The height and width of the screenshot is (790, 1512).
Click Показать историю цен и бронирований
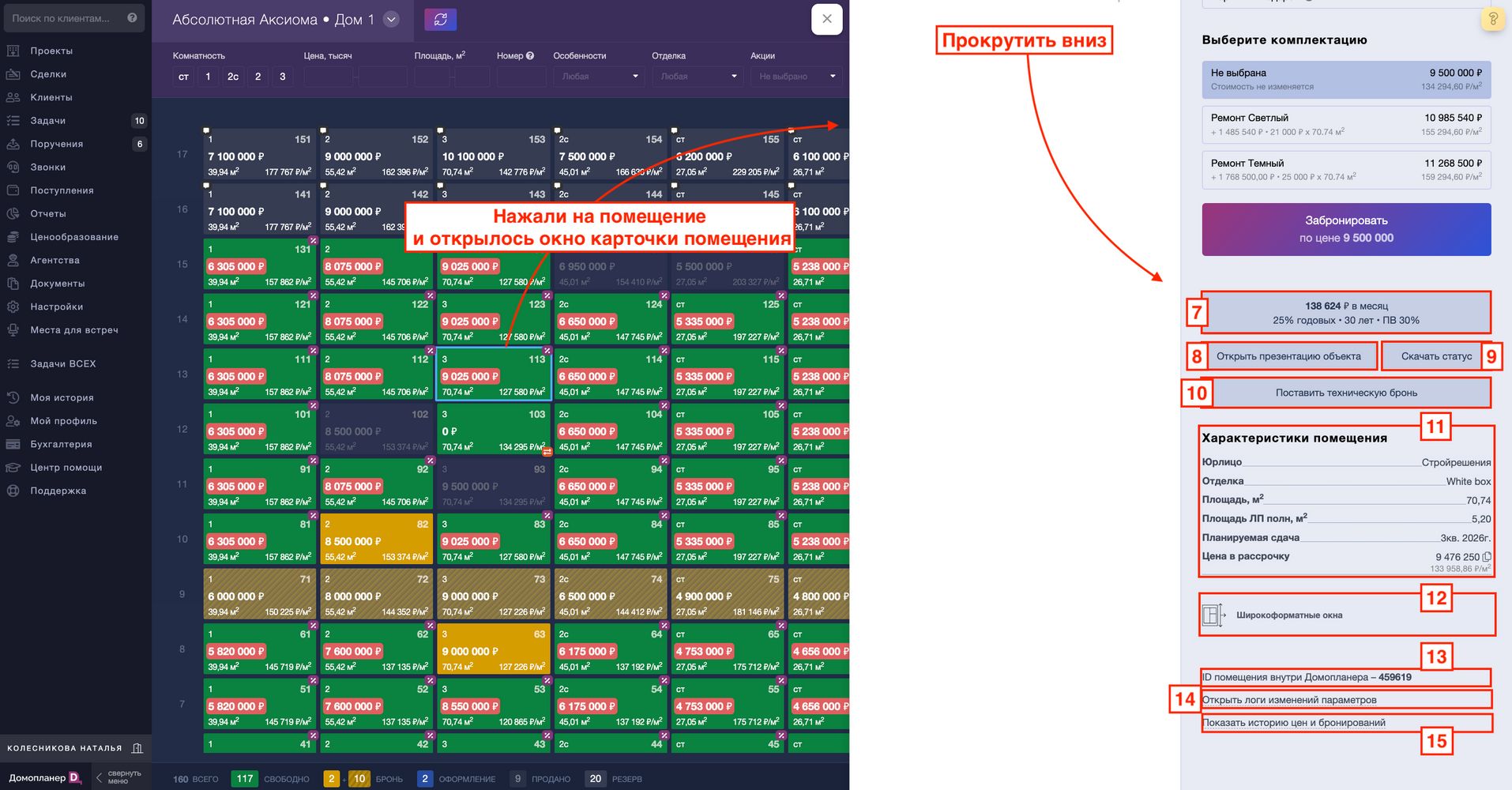pos(1294,723)
